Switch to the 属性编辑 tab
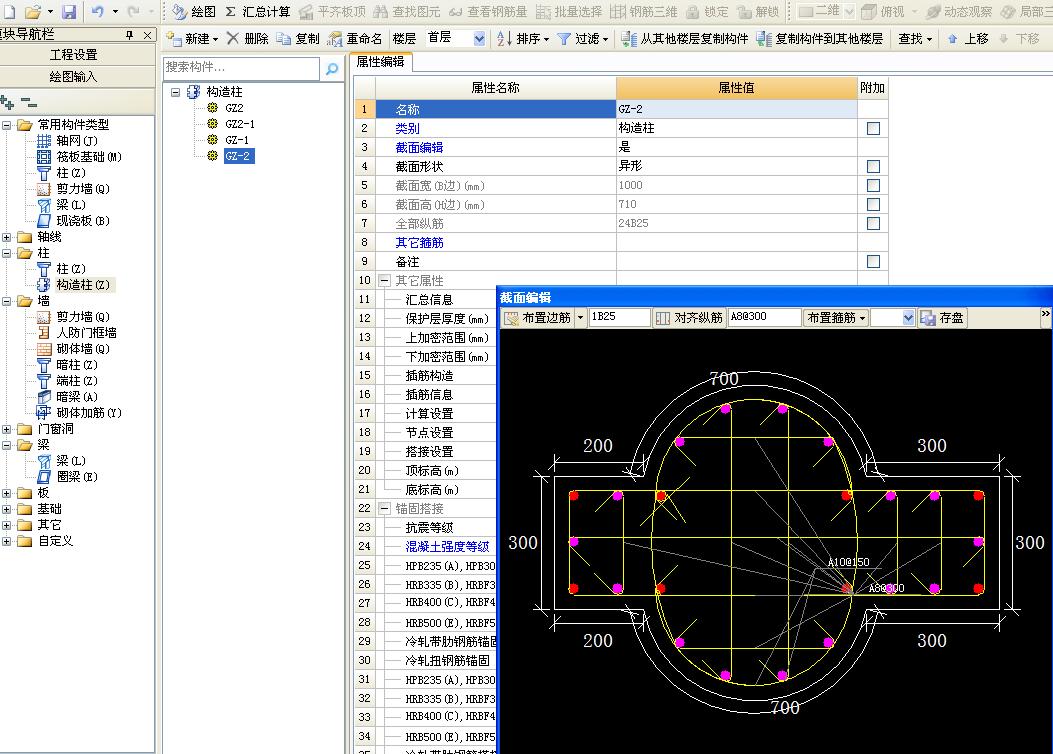1053x754 pixels. 381,62
